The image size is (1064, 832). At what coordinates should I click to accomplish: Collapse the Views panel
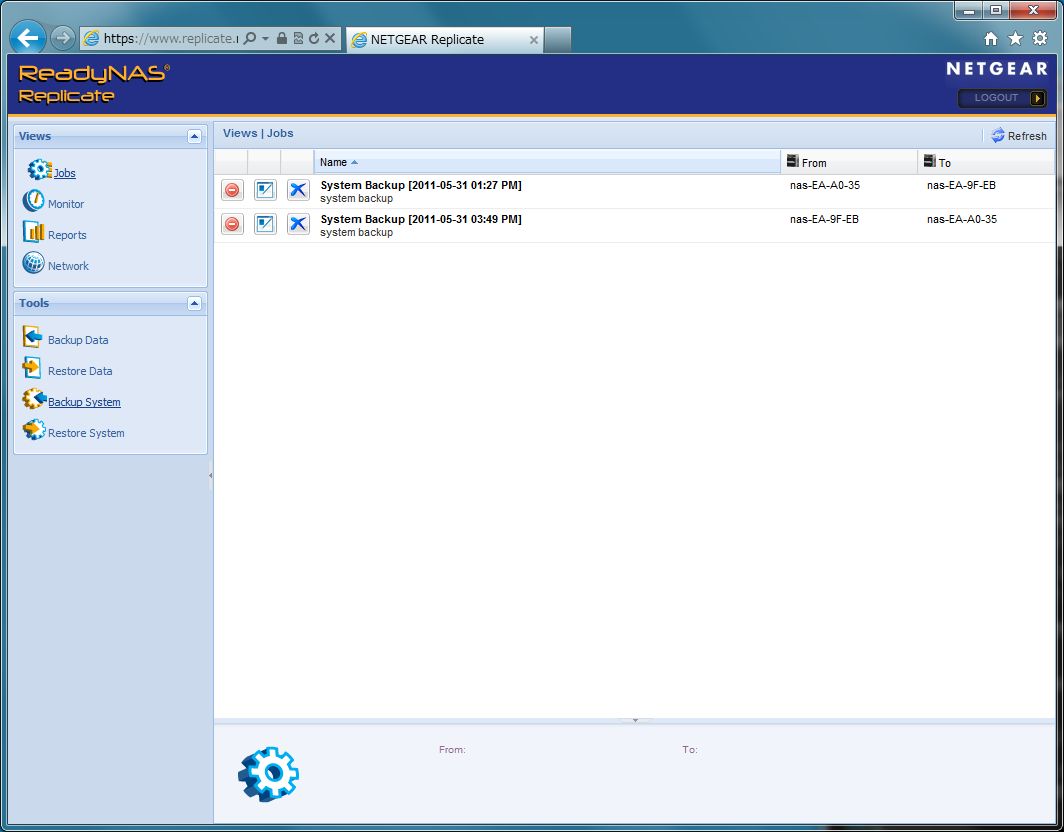click(x=194, y=137)
